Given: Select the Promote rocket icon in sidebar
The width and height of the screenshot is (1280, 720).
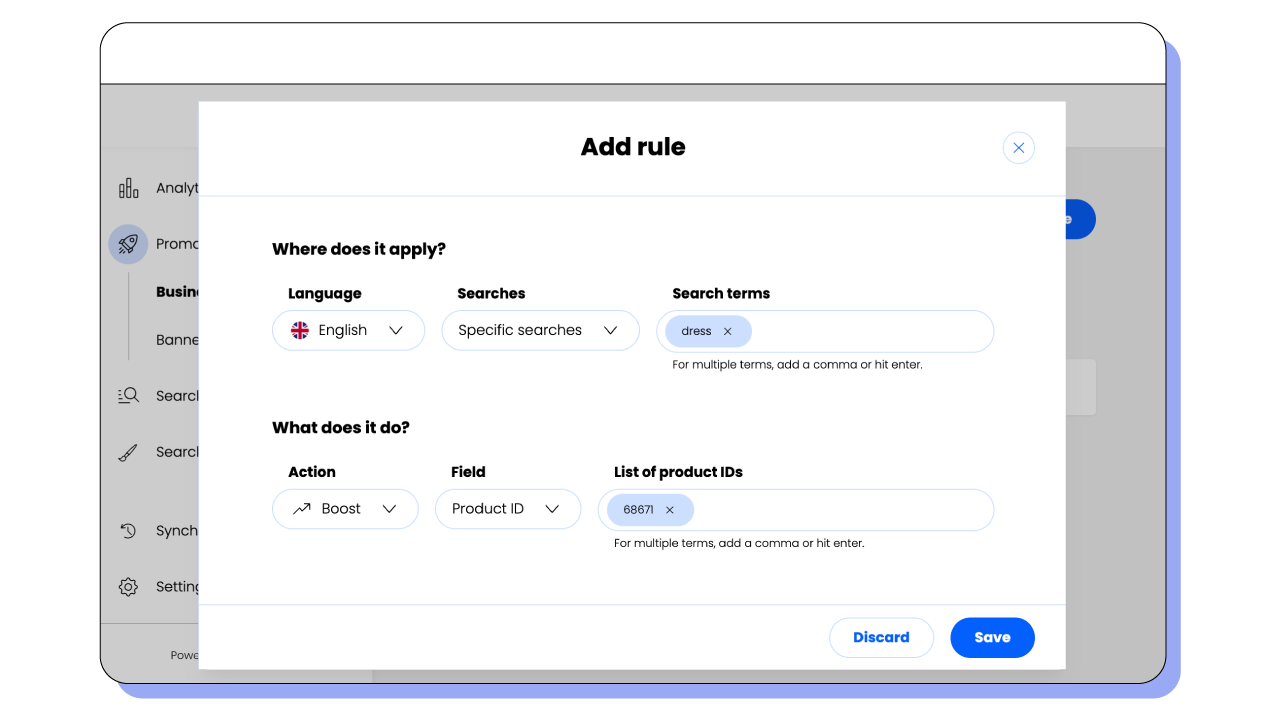Looking at the screenshot, I should click(x=128, y=243).
